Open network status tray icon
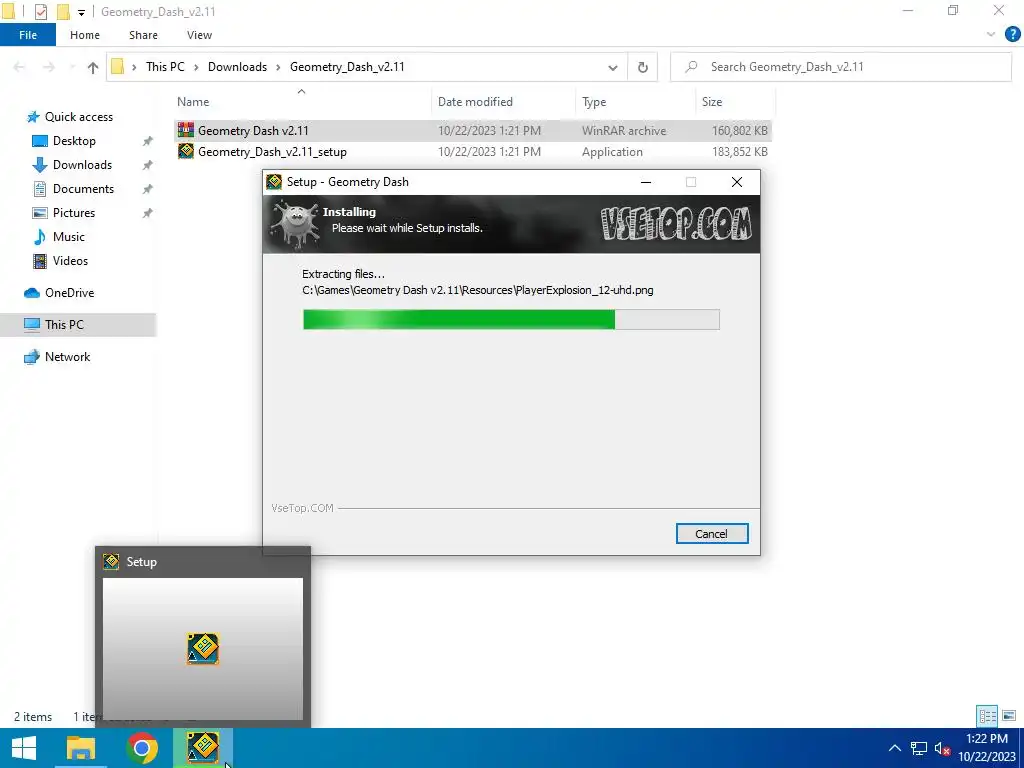Image resolution: width=1024 pixels, height=768 pixels. [x=919, y=748]
